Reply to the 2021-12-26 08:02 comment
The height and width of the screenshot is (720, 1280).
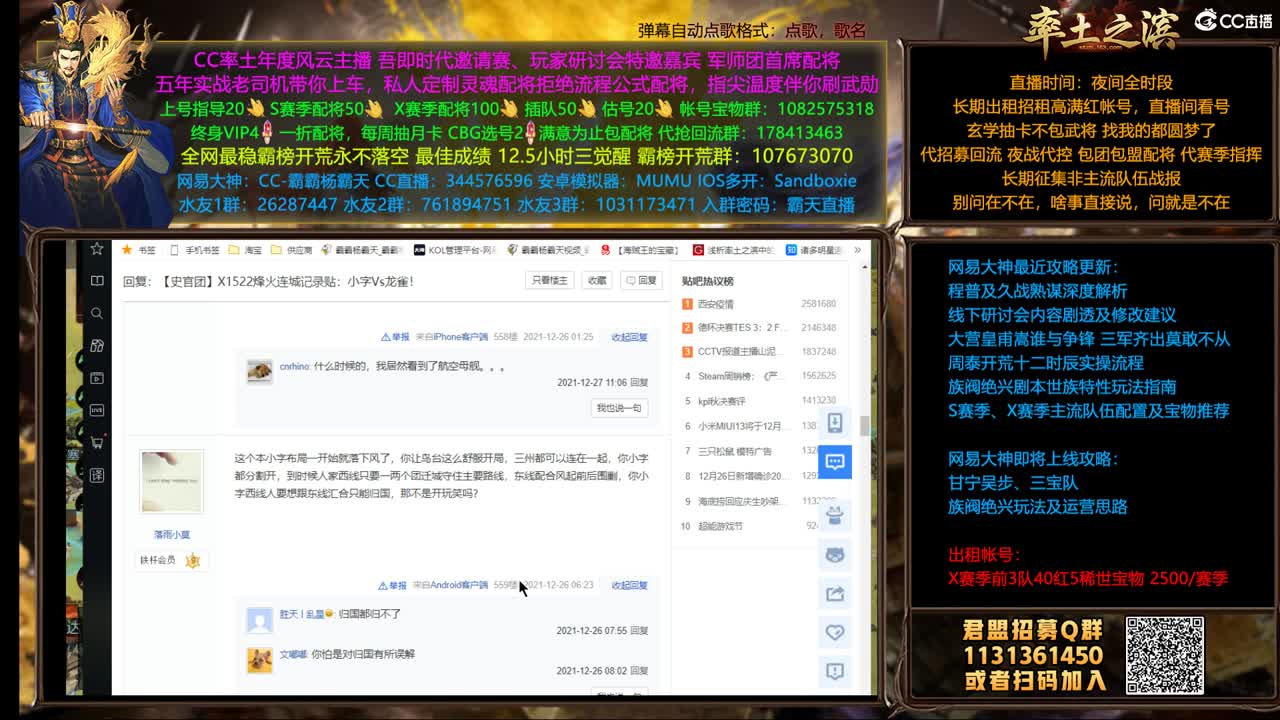point(639,670)
